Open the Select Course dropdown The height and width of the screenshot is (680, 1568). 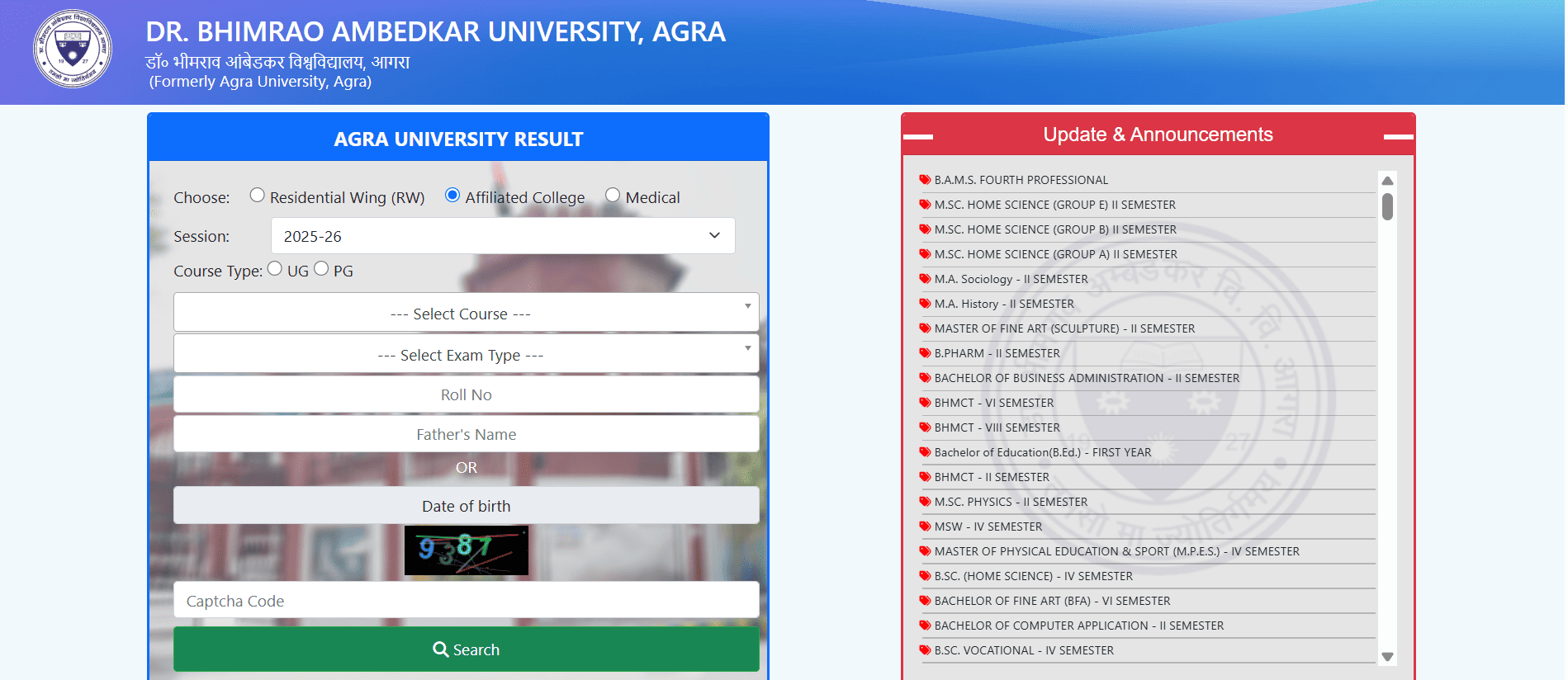tap(467, 313)
